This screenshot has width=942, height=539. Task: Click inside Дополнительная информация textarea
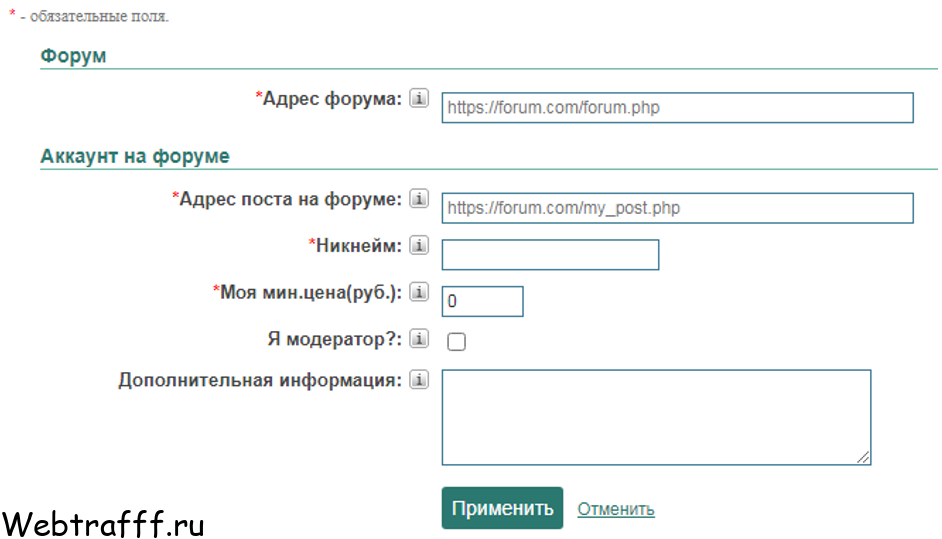pos(656,417)
